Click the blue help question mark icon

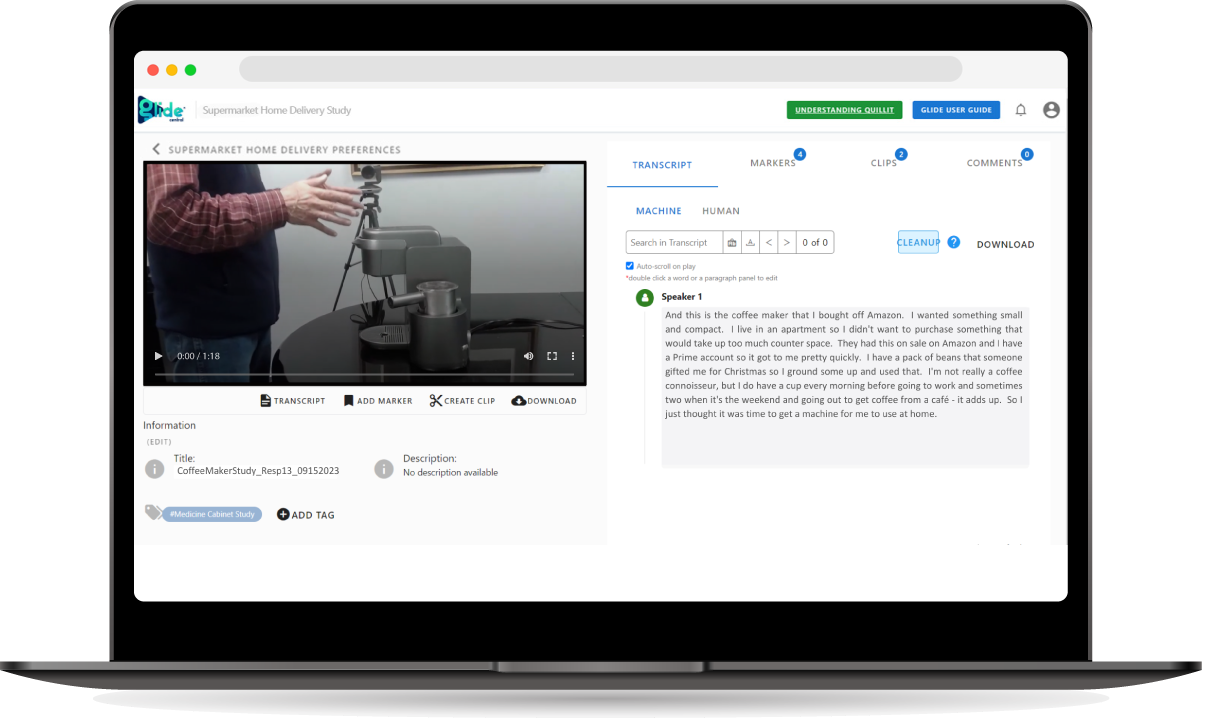click(954, 242)
